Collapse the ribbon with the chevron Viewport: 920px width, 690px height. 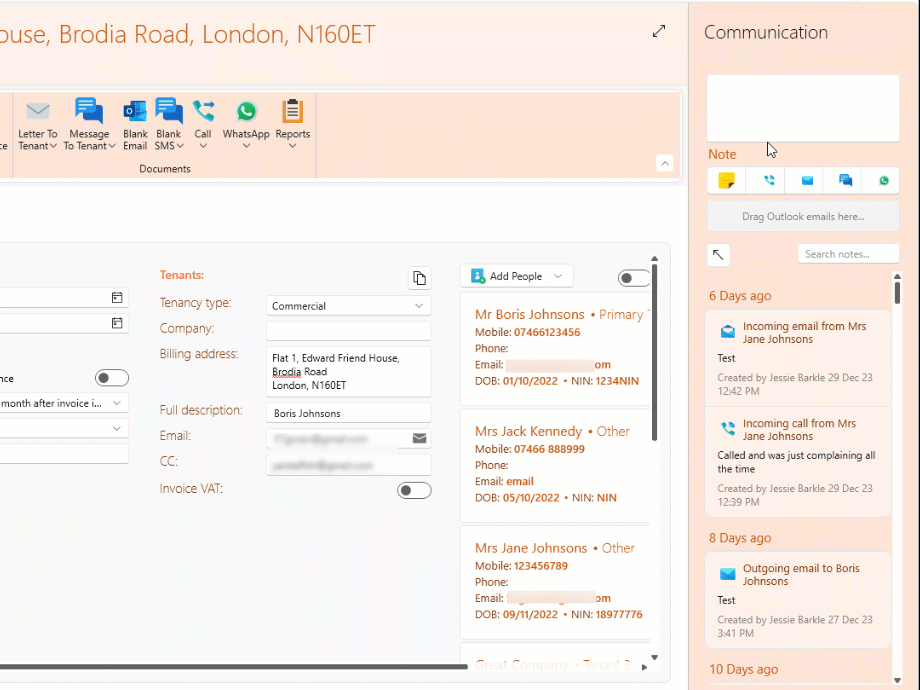[664, 163]
